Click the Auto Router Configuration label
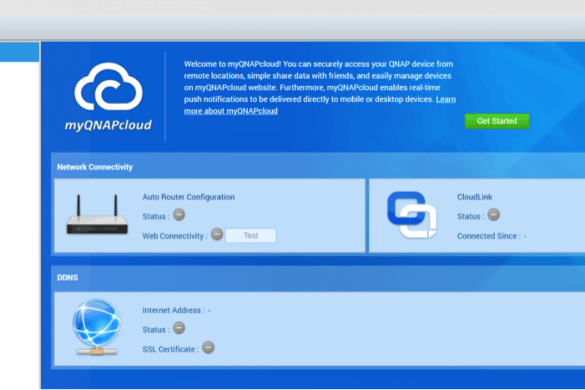The image size is (585, 390). point(188,197)
